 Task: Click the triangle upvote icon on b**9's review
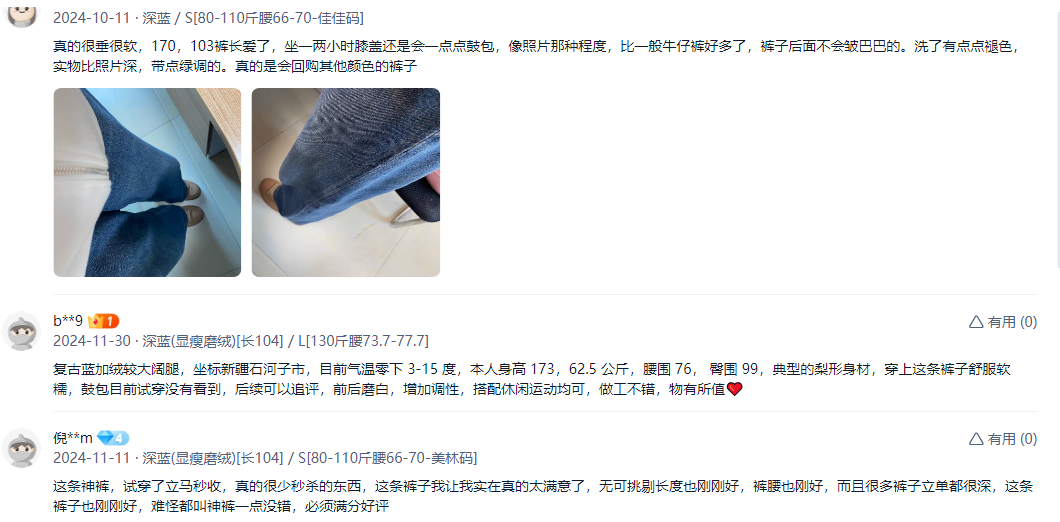click(975, 322)
